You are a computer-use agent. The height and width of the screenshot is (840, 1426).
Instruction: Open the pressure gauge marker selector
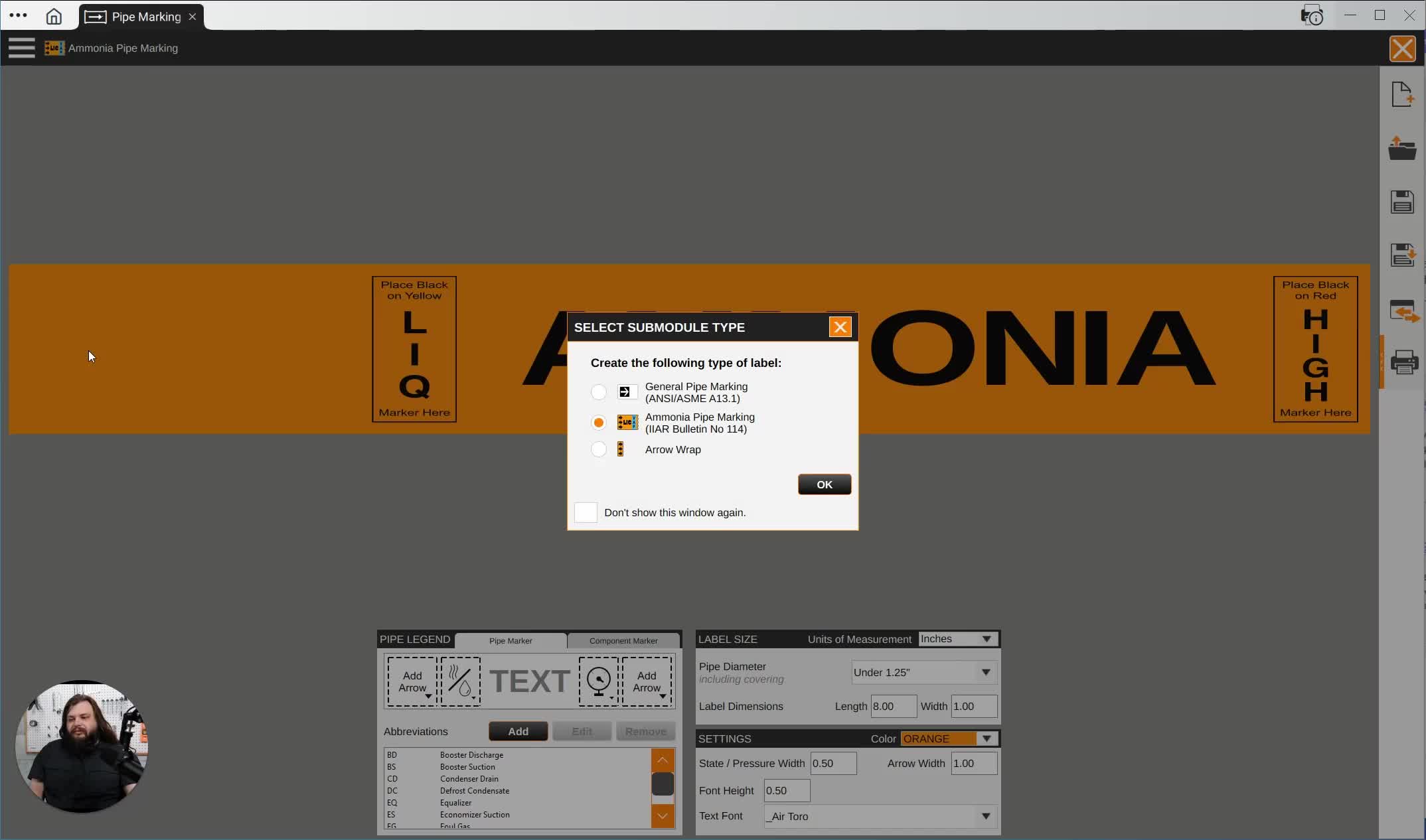coord(599,681)
